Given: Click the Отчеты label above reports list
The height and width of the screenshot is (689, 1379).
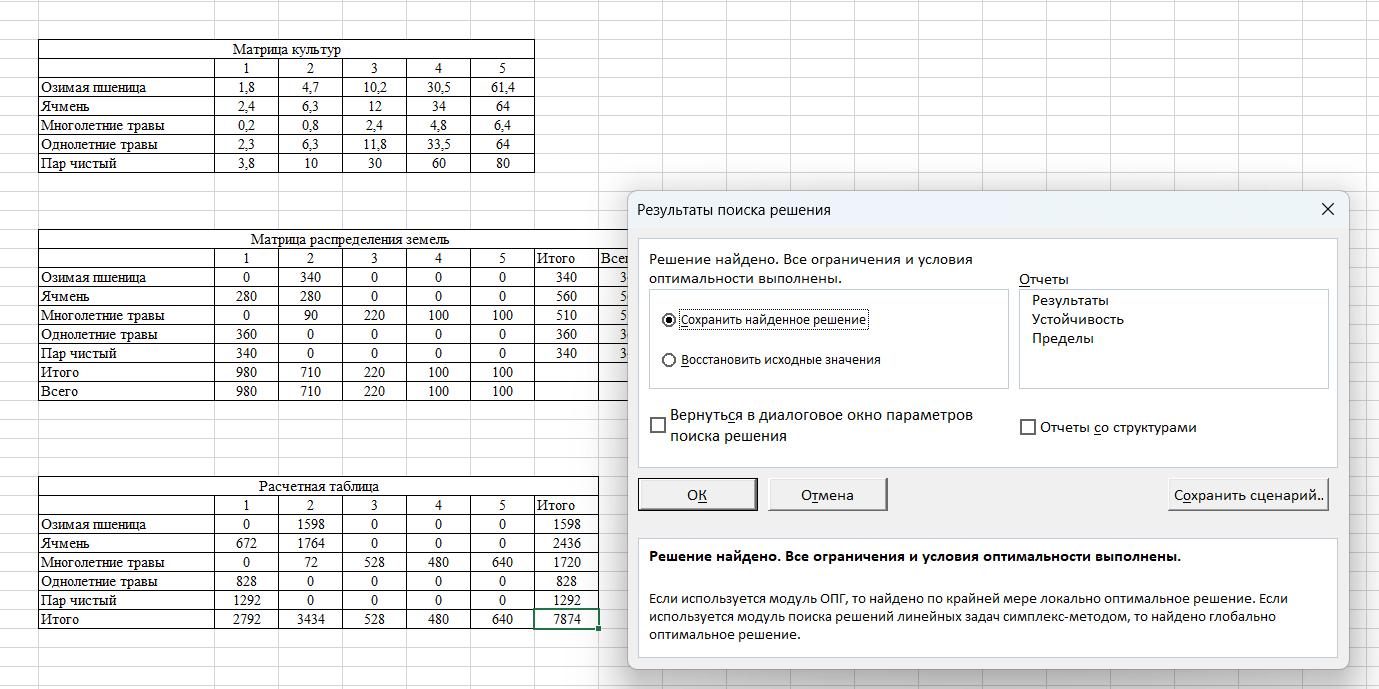Looking at the screenshot, I should (x=1044, y=279).
